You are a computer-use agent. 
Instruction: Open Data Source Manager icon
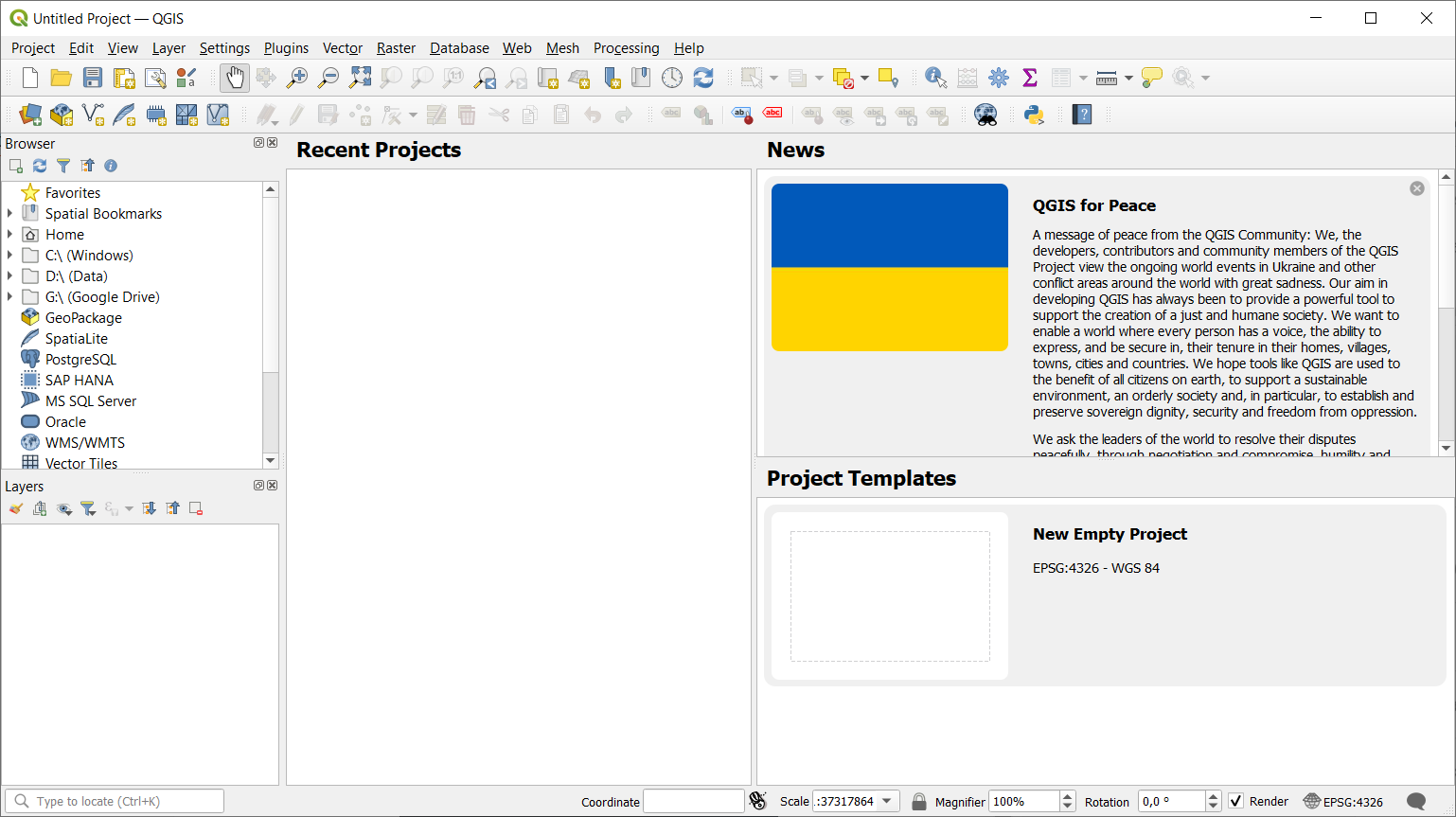tap(30, 115)
